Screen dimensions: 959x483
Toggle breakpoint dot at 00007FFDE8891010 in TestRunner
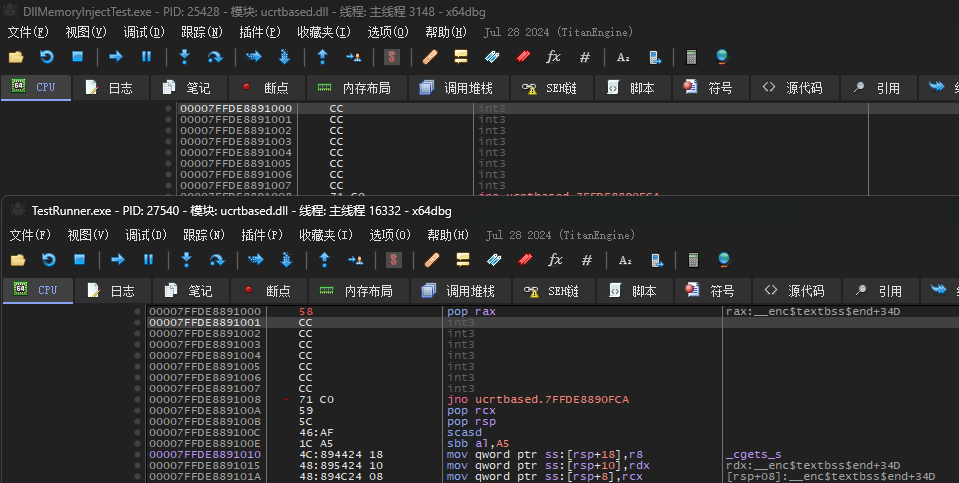point(138,454)
